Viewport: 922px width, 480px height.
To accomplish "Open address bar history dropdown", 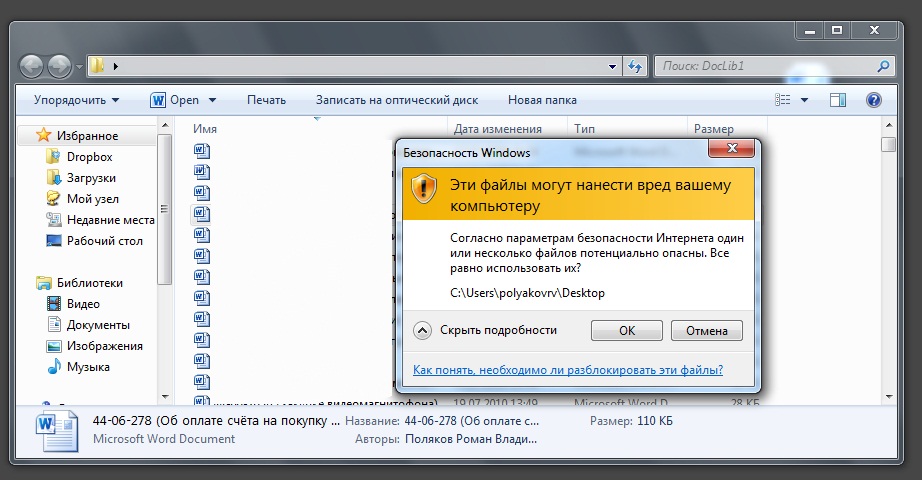I will [x=612, y=66].
